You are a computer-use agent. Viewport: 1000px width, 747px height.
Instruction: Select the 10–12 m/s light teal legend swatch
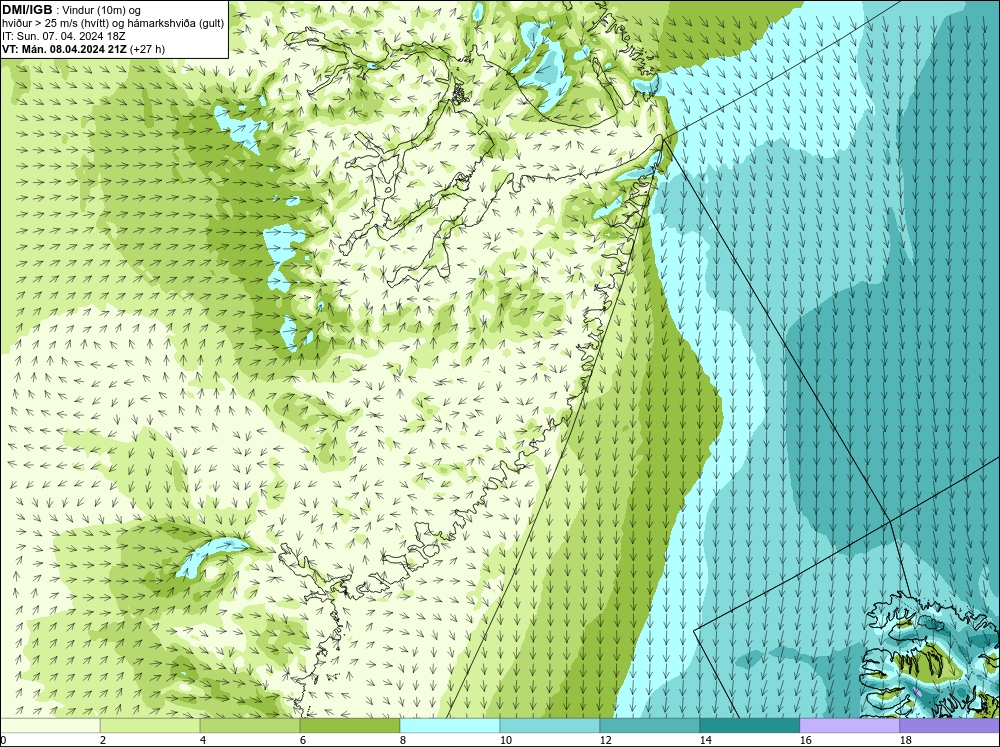(x=550, y=726)
